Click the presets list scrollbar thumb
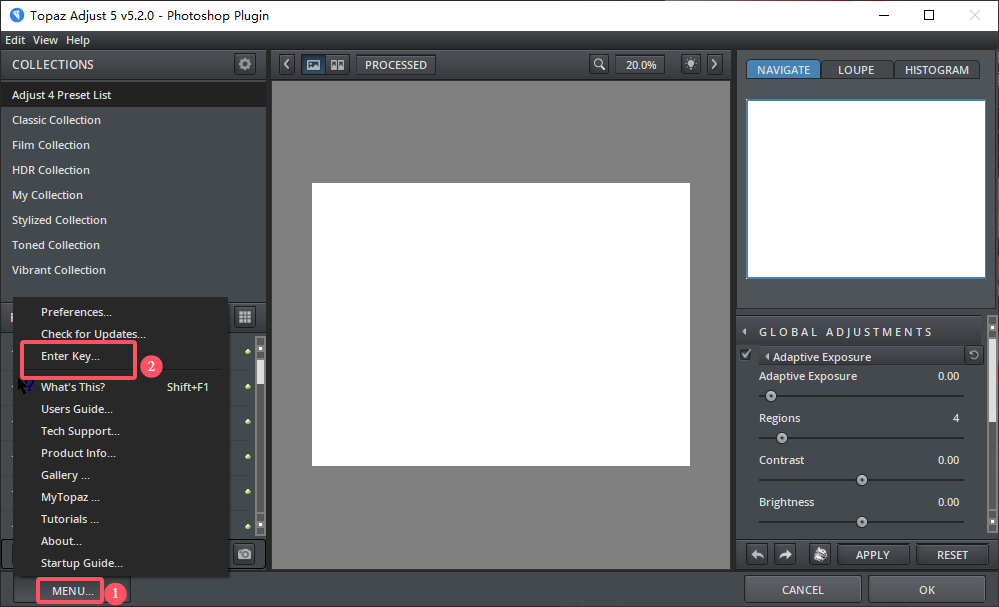This screenshot has width=999, height=607. pyautogui.click(x=260, y=371)
